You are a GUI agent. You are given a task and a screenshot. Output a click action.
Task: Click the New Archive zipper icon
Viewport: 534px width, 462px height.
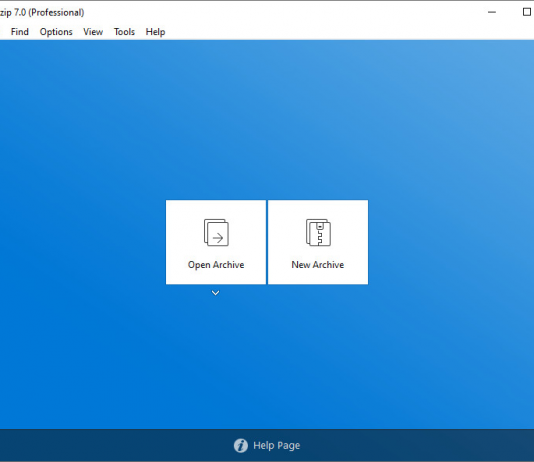click(318, 233)
